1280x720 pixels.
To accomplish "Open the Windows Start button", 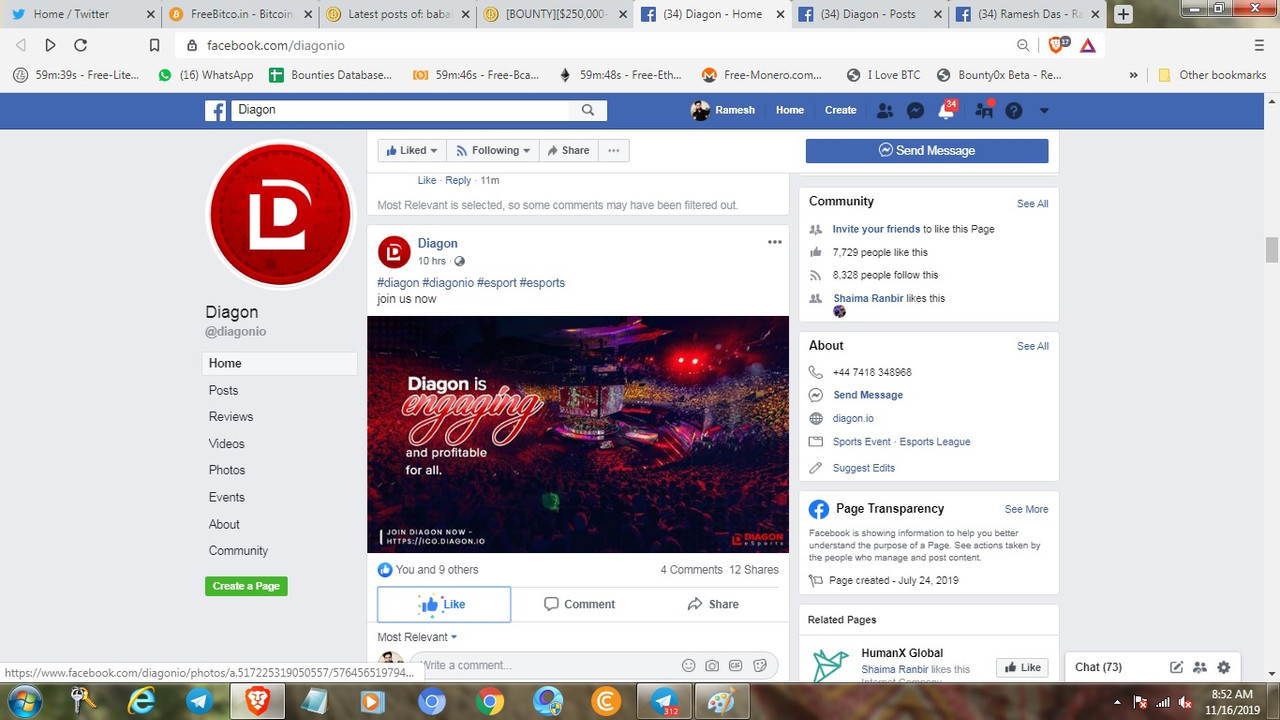I will 24,701.
